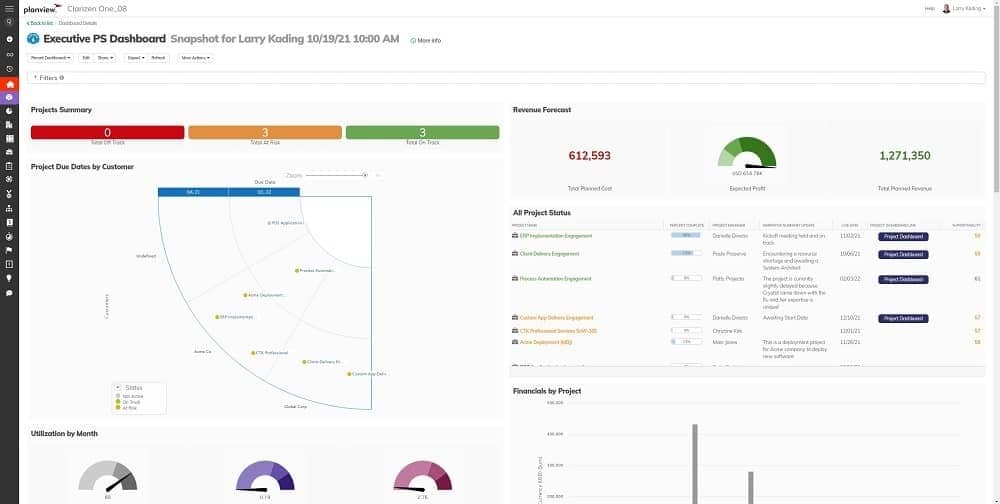This screenshot has width=1000, height=504.
Task: Open the chat bubble icon in sidebar
Action: [9, 293]
